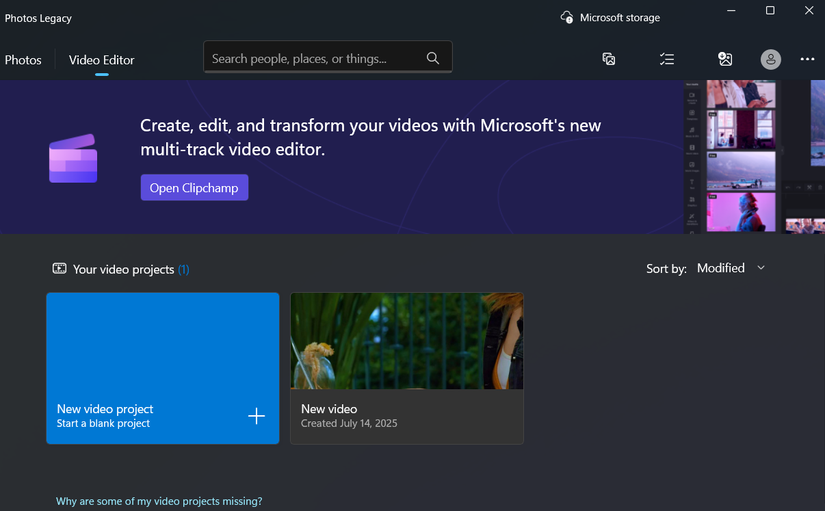Switch to the Photos tab
The image size is (825, 511).
click(x=23, y=60)
